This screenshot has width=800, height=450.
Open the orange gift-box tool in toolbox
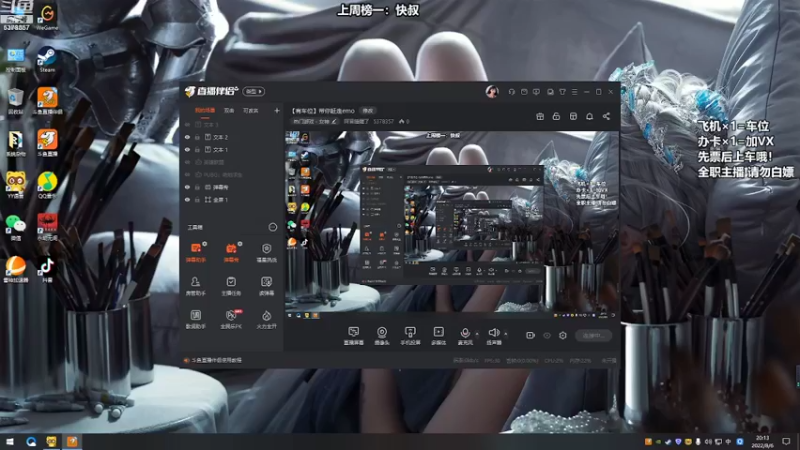pos(231,253)
